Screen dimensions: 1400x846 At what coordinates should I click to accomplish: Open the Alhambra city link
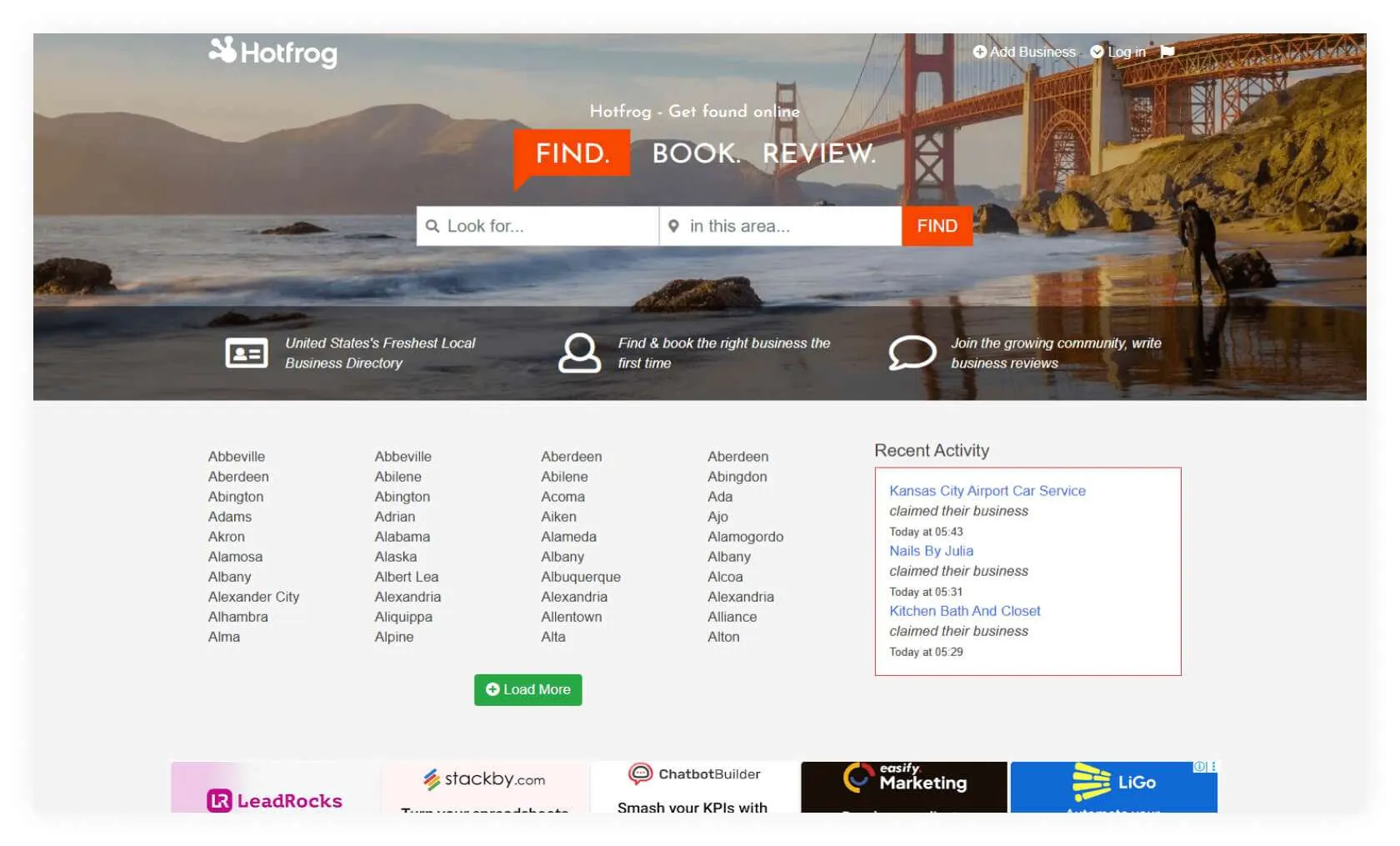238,617
